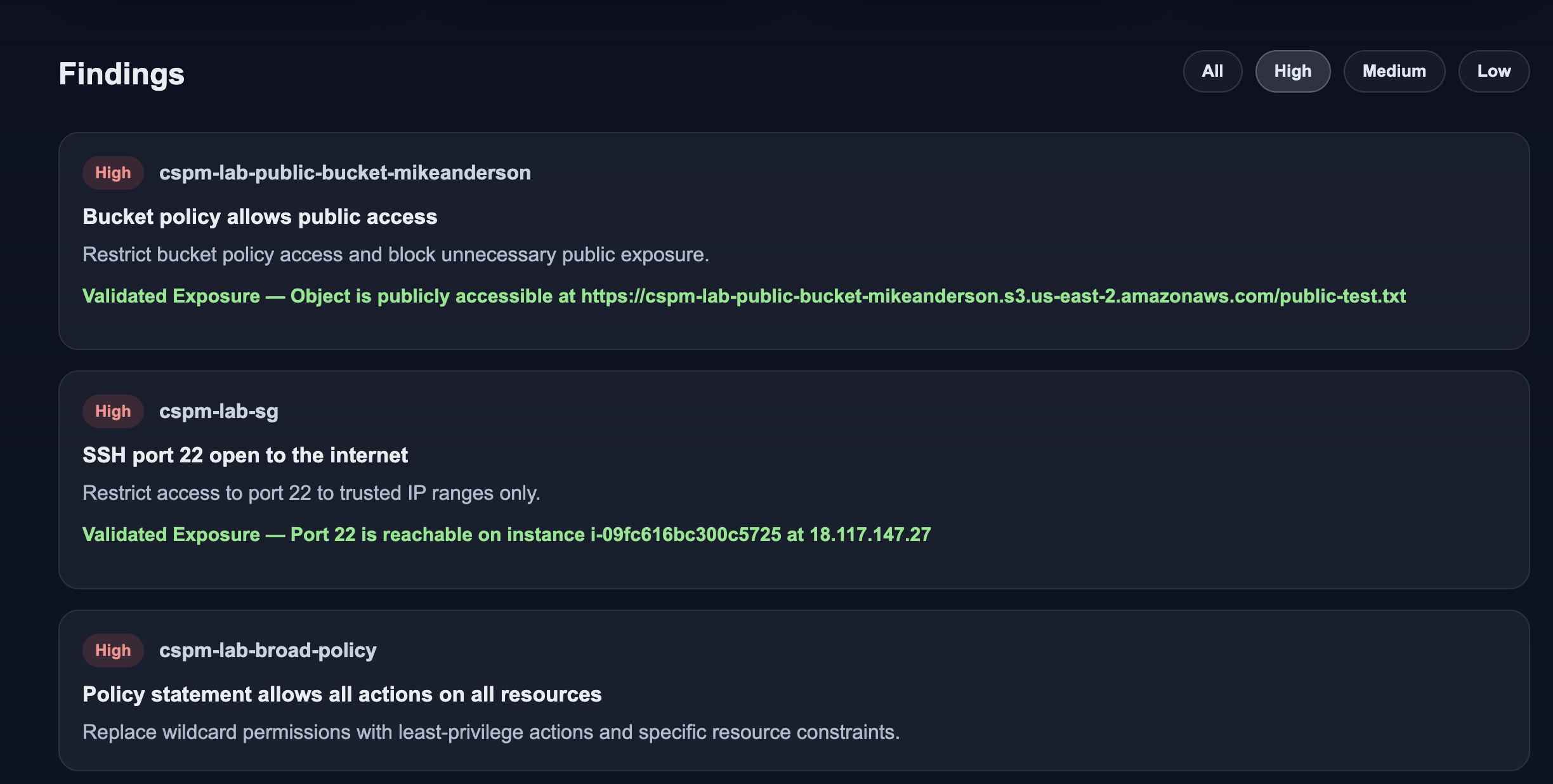Select the All severity filter
The width and height of the screenshot is (1553, 784).
click(1212, 71)
